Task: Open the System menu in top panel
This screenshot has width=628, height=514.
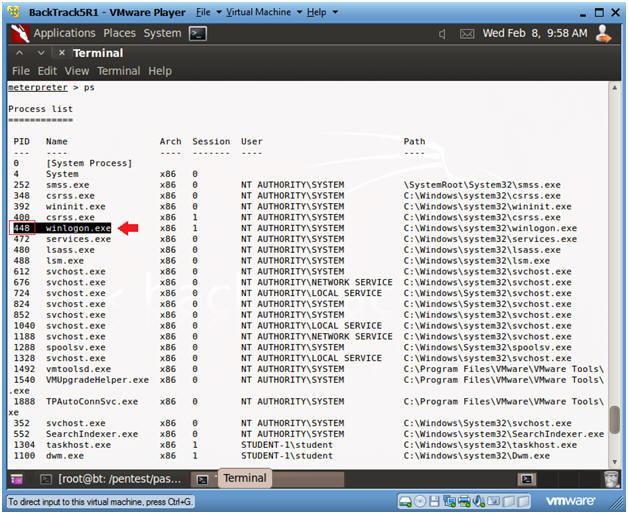Action: click(162, 33)
